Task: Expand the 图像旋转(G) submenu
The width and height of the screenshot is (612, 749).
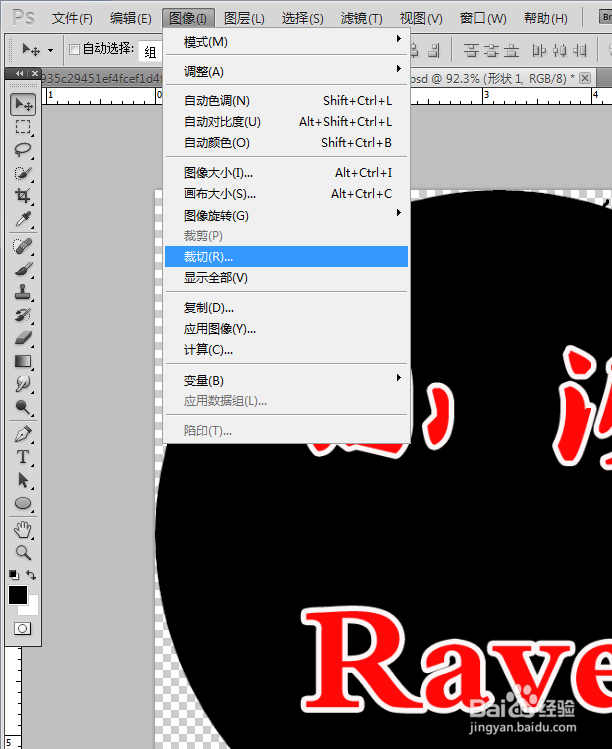Action: point(286,215)
